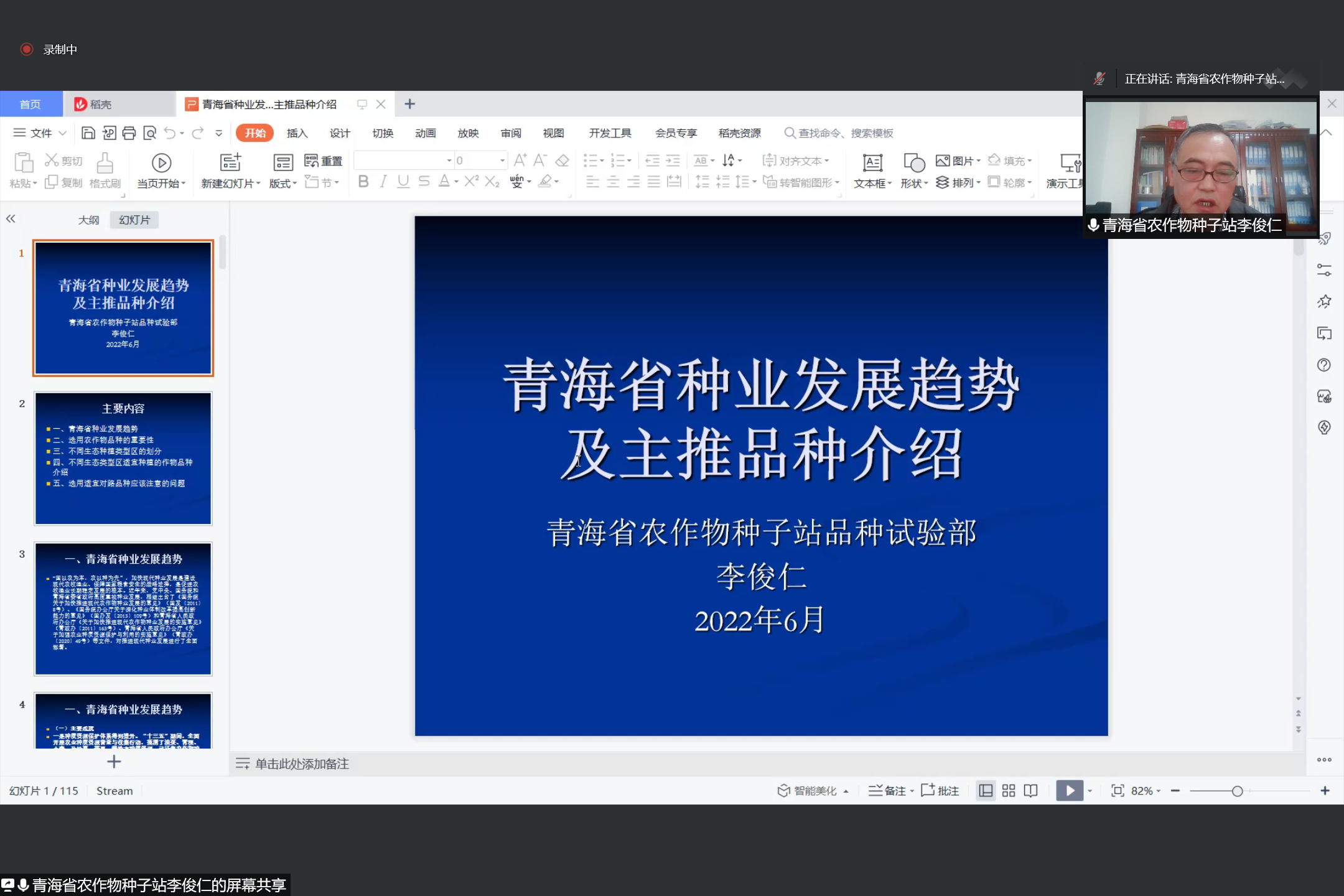Open the 审阅 review tab
Image resolution: width=1344 pixels, height=896 pixels.
tap(511, 133)
